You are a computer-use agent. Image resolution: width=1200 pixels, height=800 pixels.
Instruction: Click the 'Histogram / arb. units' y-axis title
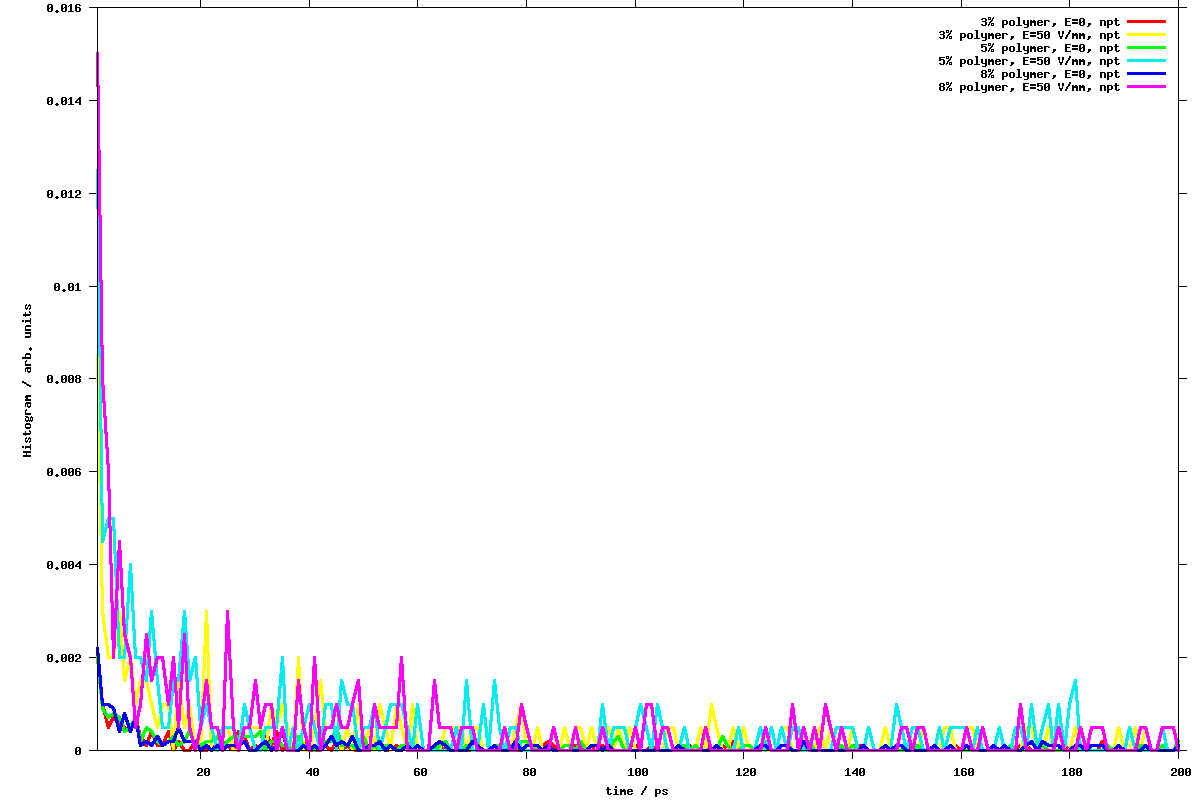pyautogui.click(x=28, y=380)
